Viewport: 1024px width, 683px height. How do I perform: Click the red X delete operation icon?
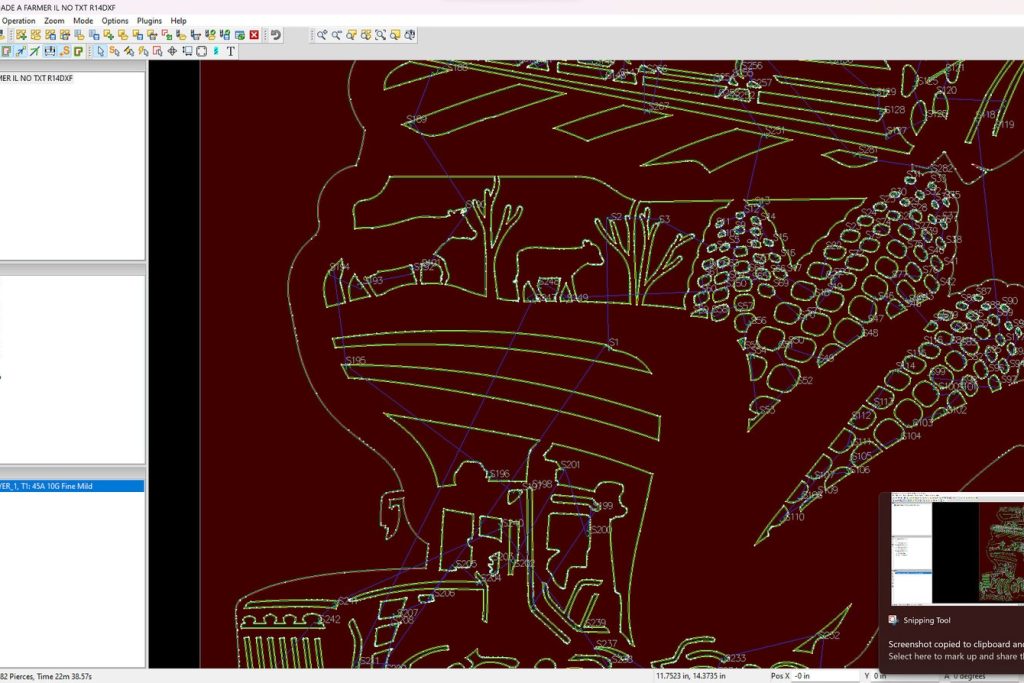(254, 35)
